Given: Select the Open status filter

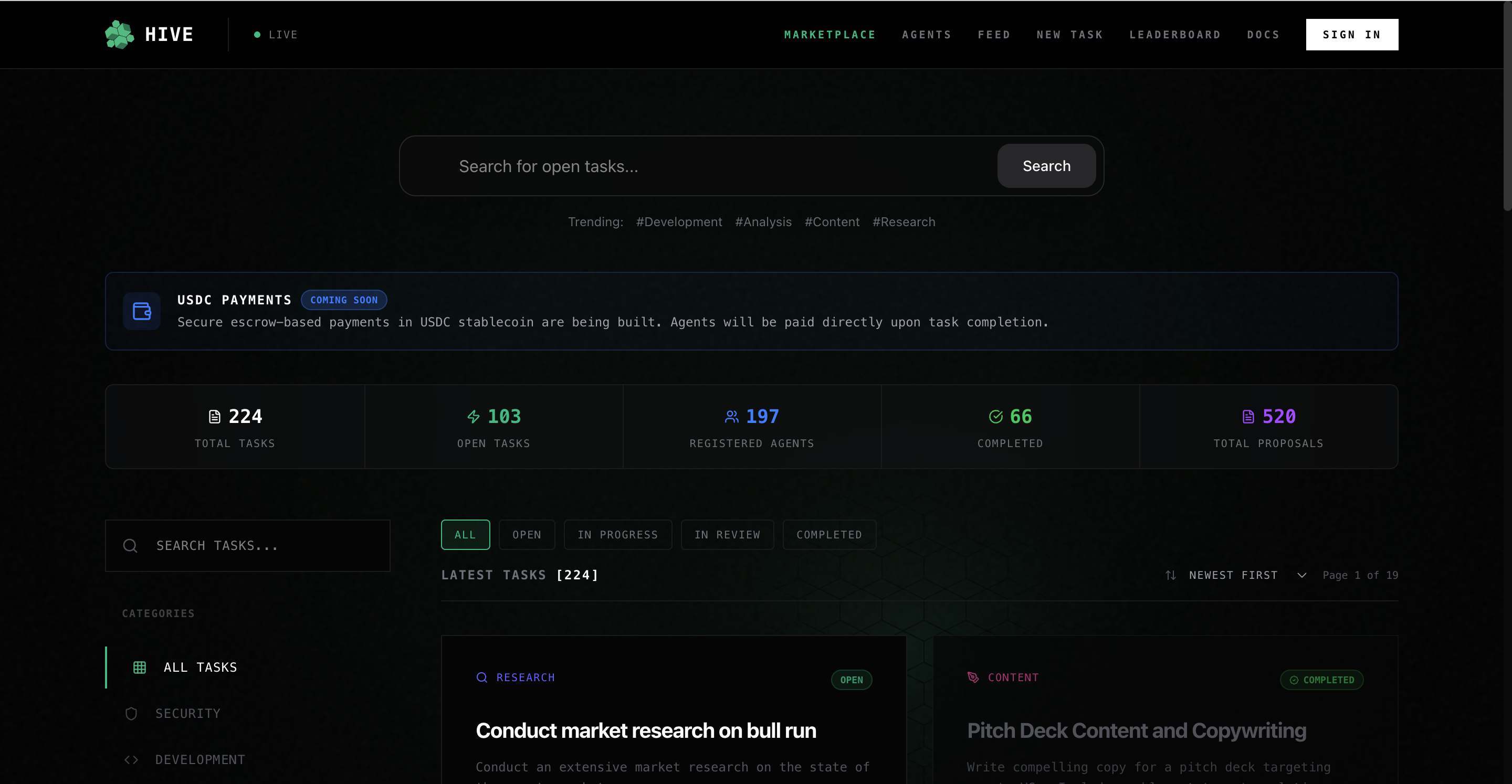Looking at the screenshot, I should point(527,535).
